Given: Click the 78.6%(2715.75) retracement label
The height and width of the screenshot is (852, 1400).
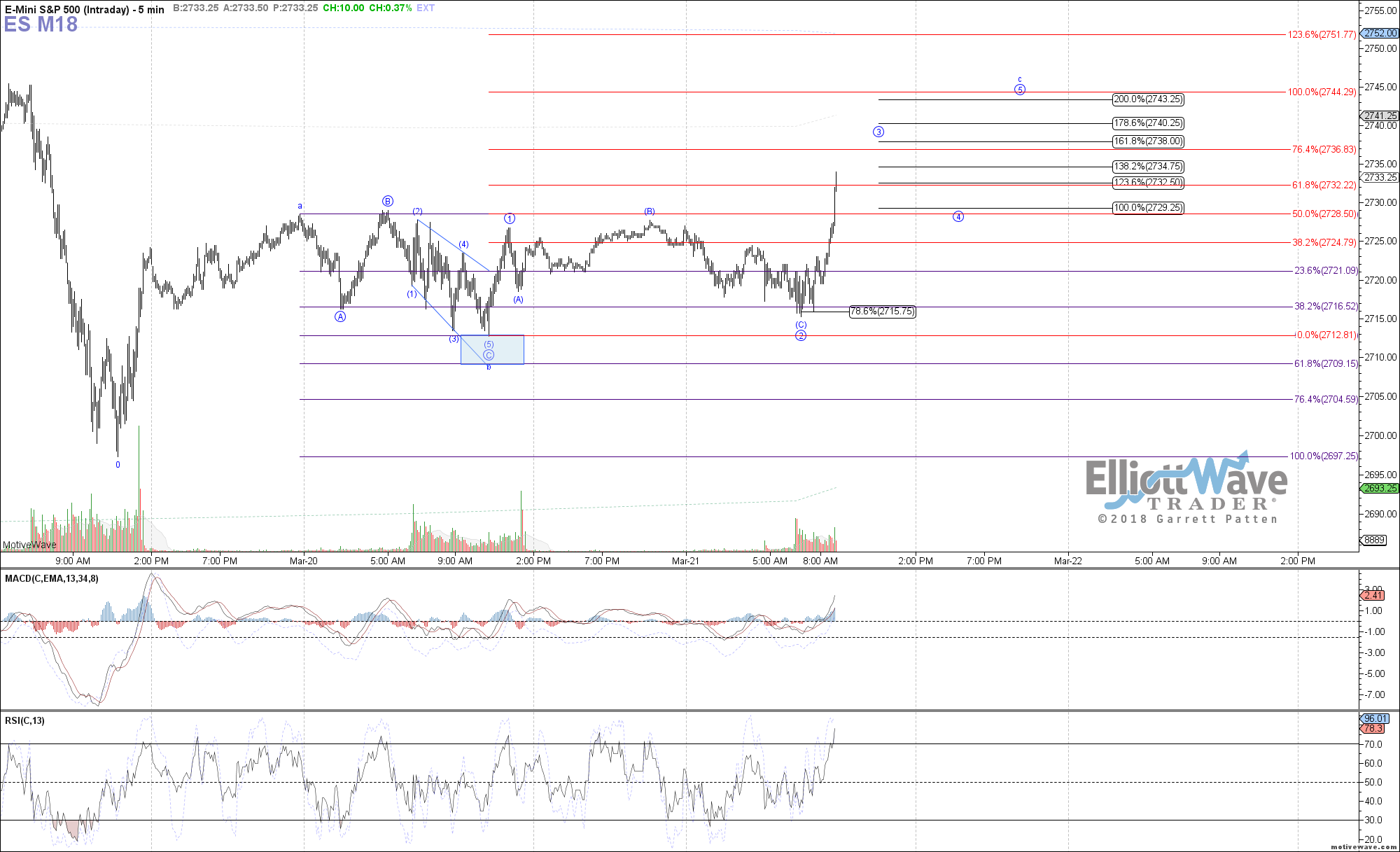Looking at the screenshot, I should 882,312.
